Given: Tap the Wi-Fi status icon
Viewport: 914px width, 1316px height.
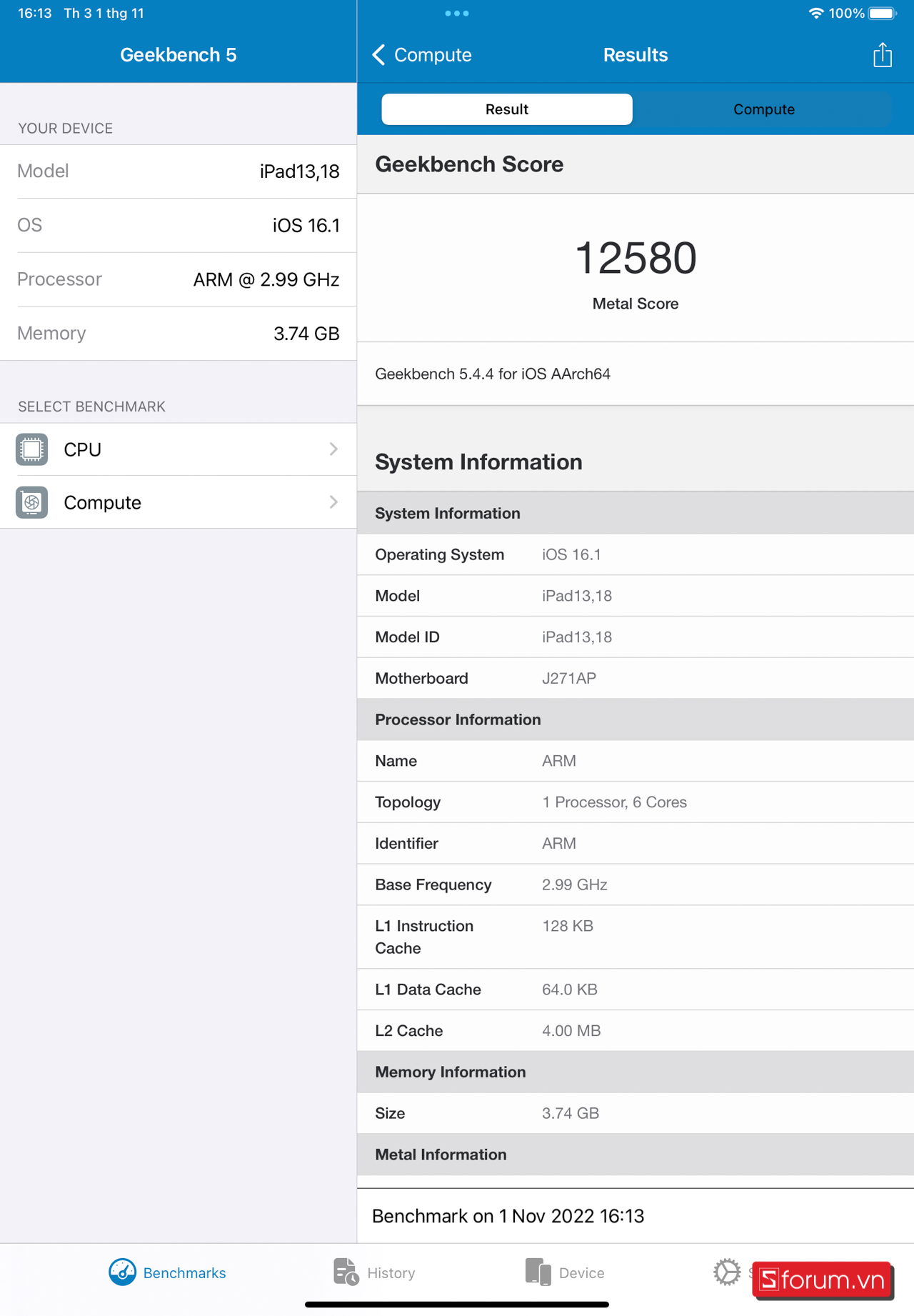Looking at the screenshot, I should (815, 13).
